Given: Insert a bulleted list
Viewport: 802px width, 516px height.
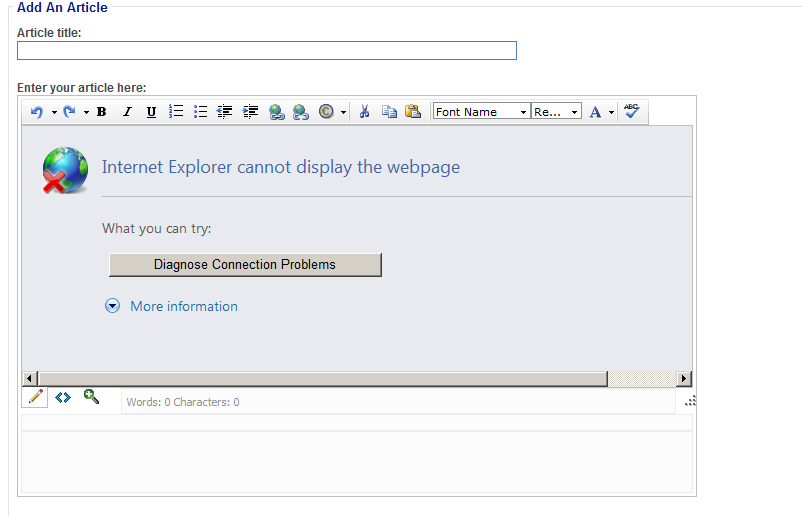Looking at the screenshot, I should [x=200, y=111].
